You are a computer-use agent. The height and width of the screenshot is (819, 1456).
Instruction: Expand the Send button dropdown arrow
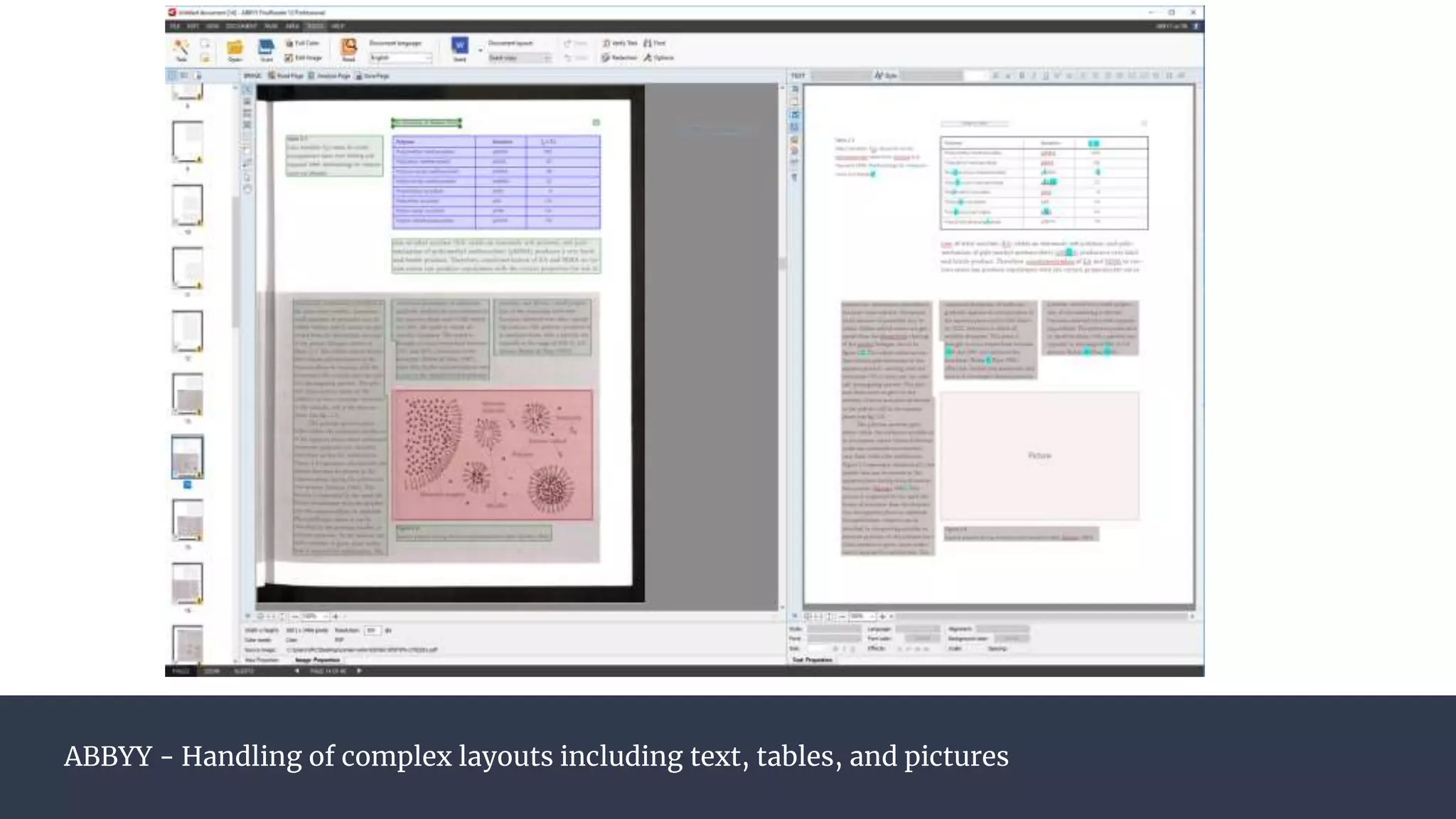(x=480, y=50)
